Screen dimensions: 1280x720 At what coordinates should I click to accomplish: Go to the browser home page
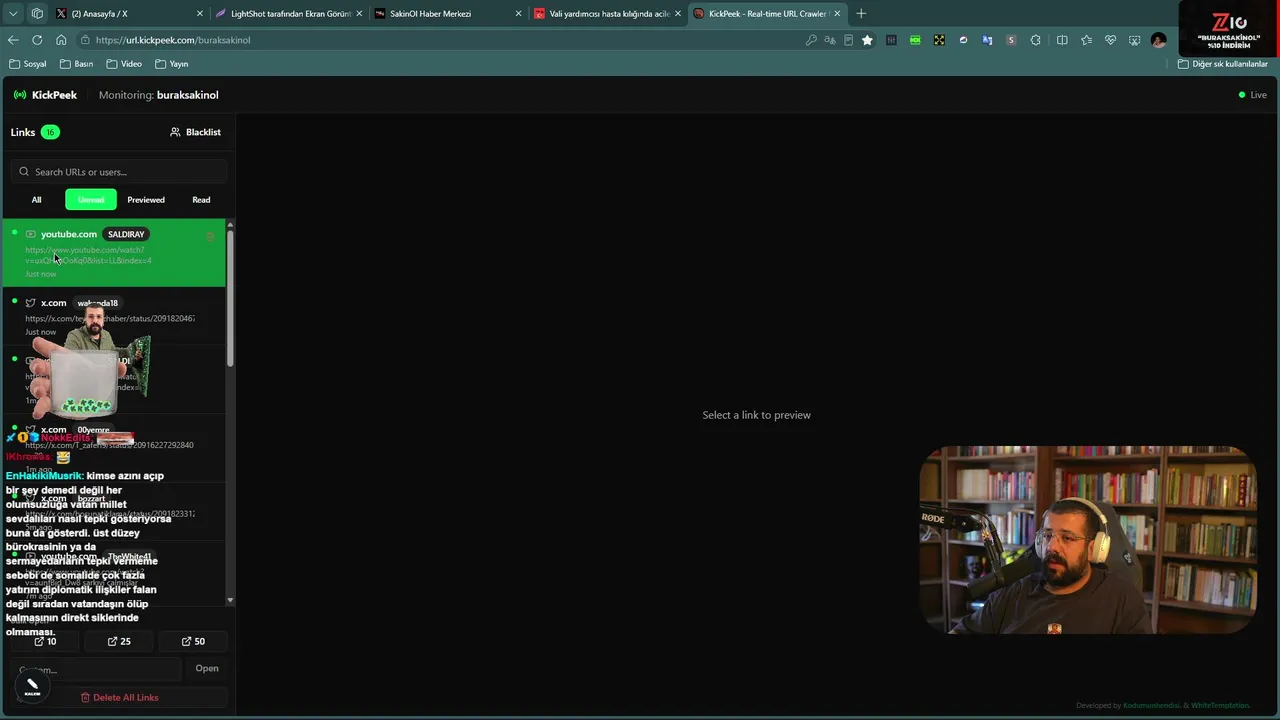(61, 40)
